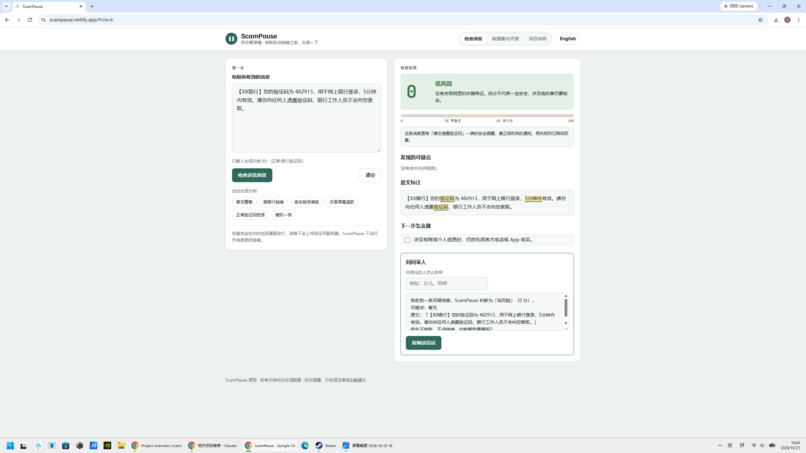Open the Windows Start menu
Screen dimensions: 806x453
point(10,445)
